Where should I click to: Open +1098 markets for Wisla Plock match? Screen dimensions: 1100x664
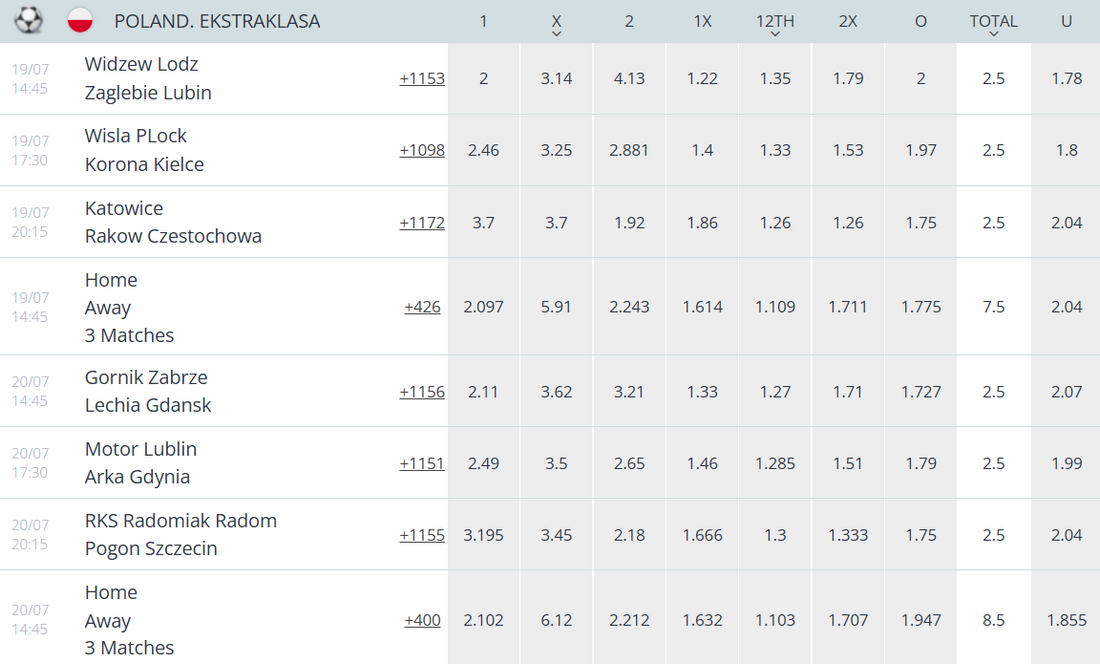[422, 150]
